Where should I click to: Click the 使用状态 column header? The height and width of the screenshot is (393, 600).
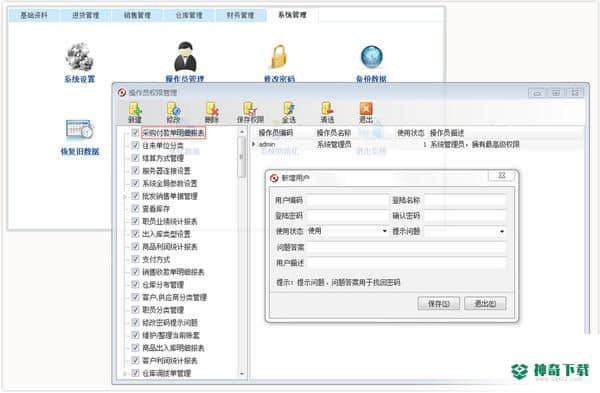pos(411,133)
